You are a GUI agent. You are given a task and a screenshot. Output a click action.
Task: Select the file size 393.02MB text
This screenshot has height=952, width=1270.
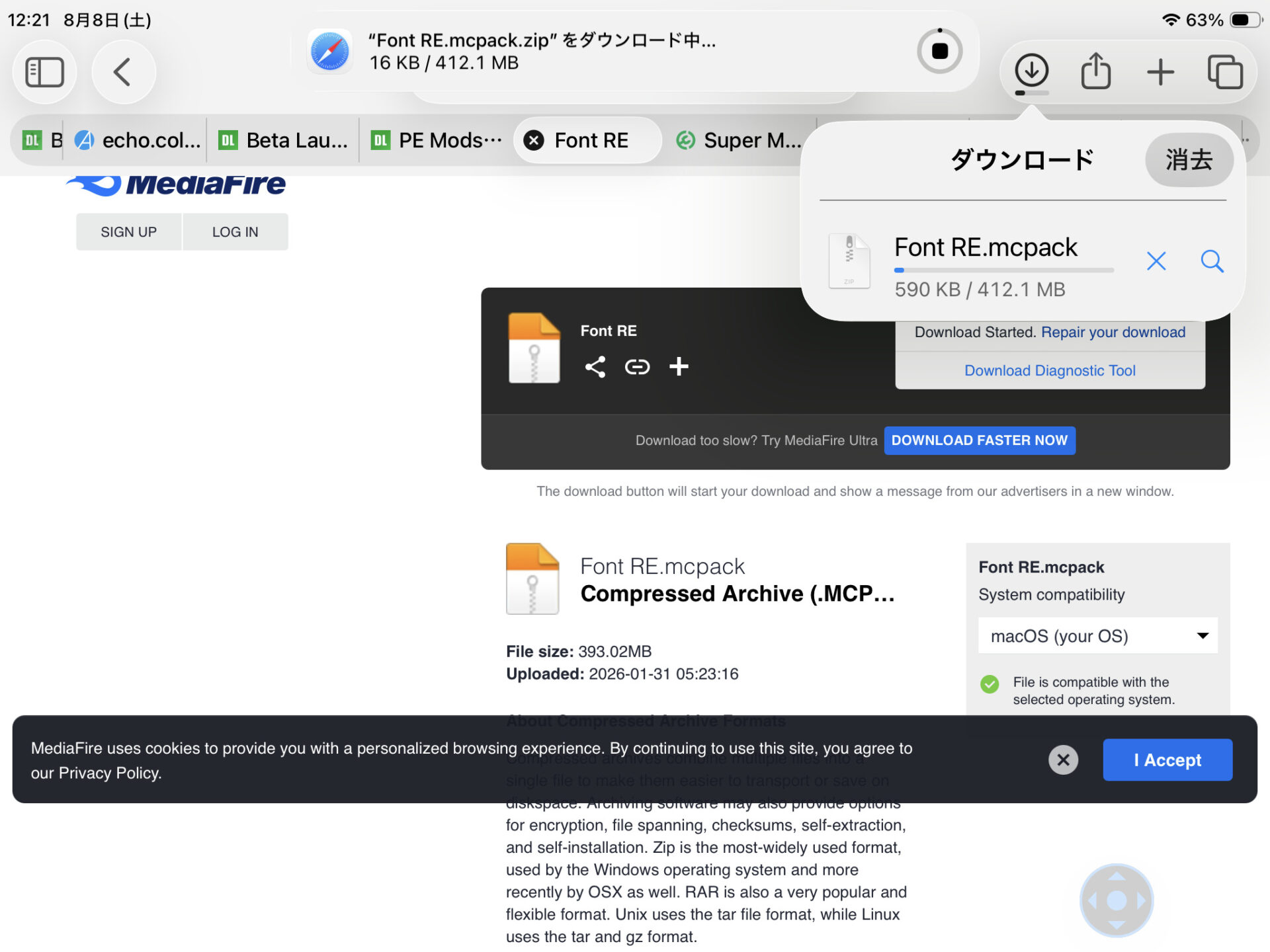(x=614, y=651)
